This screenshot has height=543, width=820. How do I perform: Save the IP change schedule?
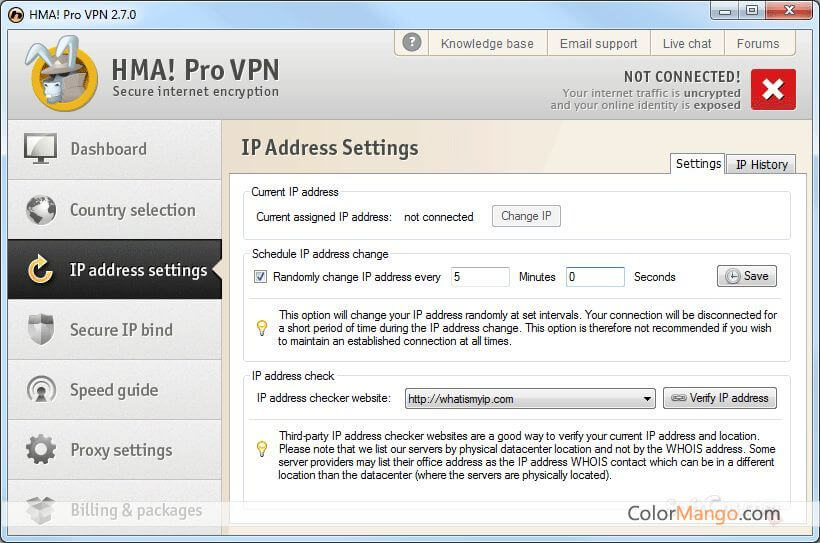(x=746, y=276)
